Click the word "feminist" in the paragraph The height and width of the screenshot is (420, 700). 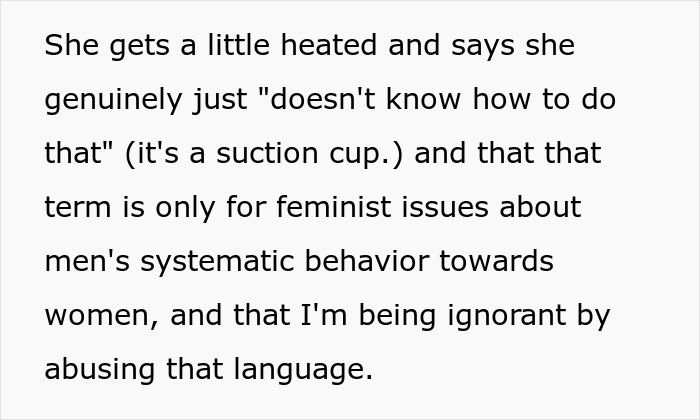coord(333,207)
